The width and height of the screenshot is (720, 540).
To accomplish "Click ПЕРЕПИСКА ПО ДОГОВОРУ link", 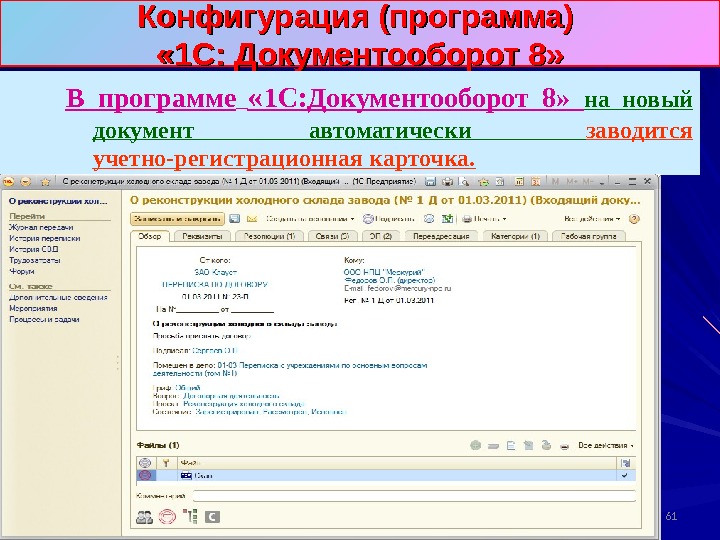I will tap(214, 284).
